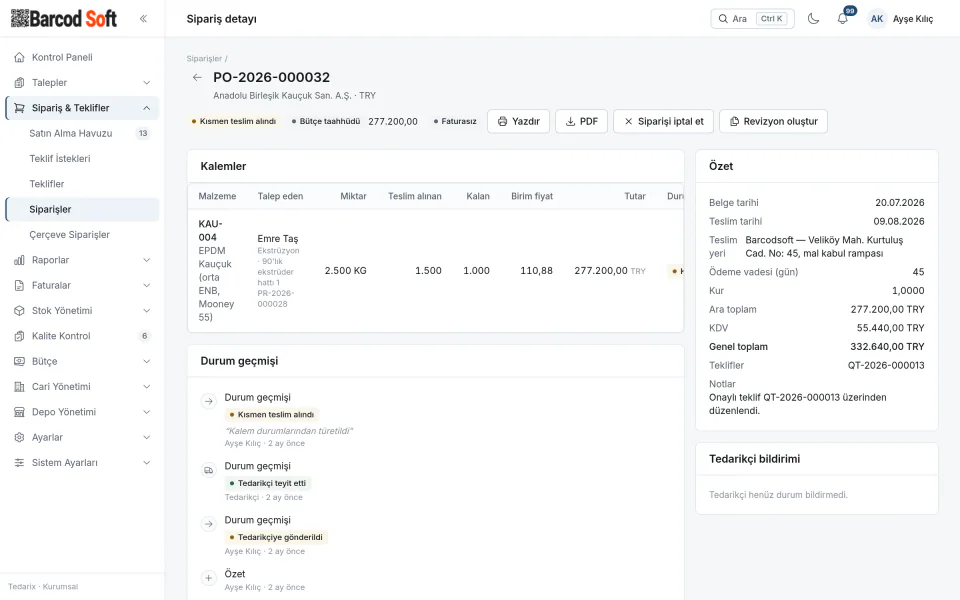960x600 pixels.
Task: Click the Faturalar document icon
Action: click(x=20, y=285)
